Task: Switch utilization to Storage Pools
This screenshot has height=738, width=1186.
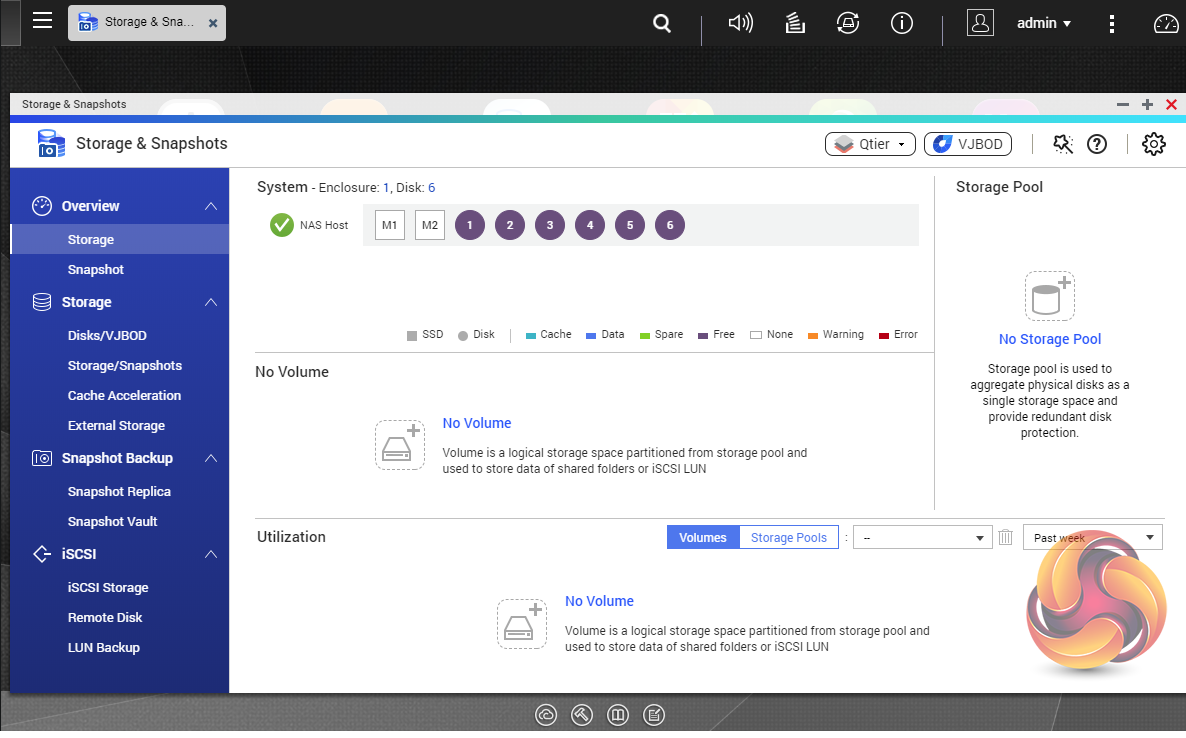Action: (789, 538)
